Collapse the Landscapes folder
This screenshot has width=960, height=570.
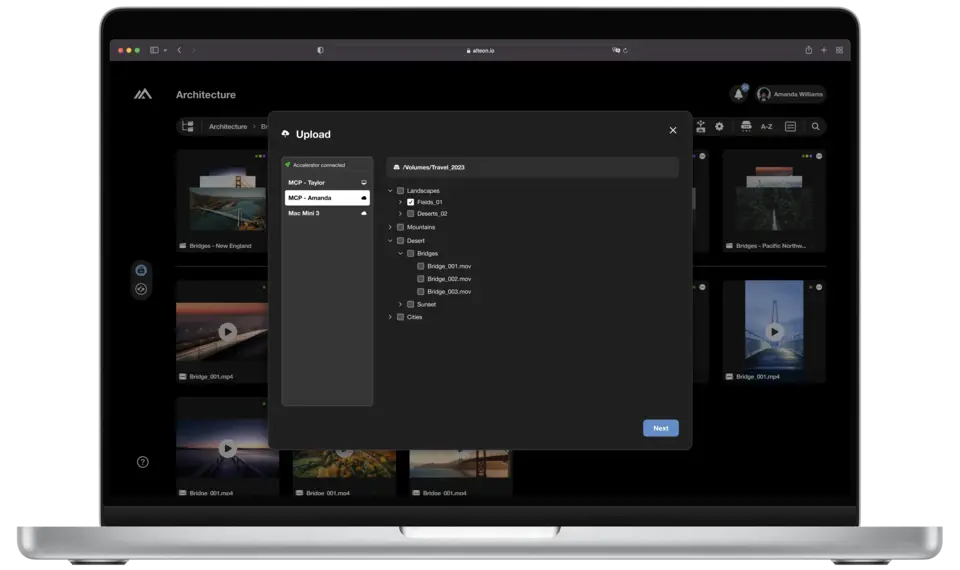(390, 190)
